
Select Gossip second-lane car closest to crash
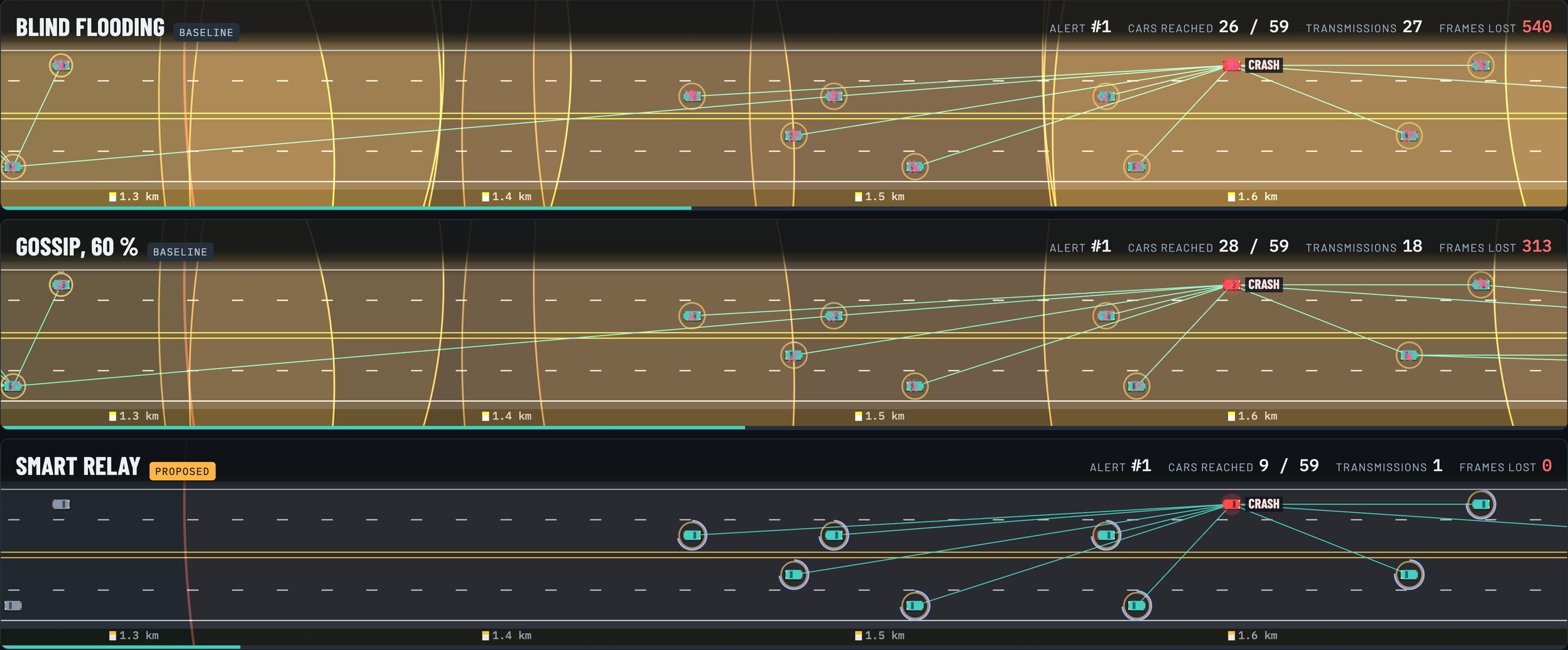click(1106, 316)
